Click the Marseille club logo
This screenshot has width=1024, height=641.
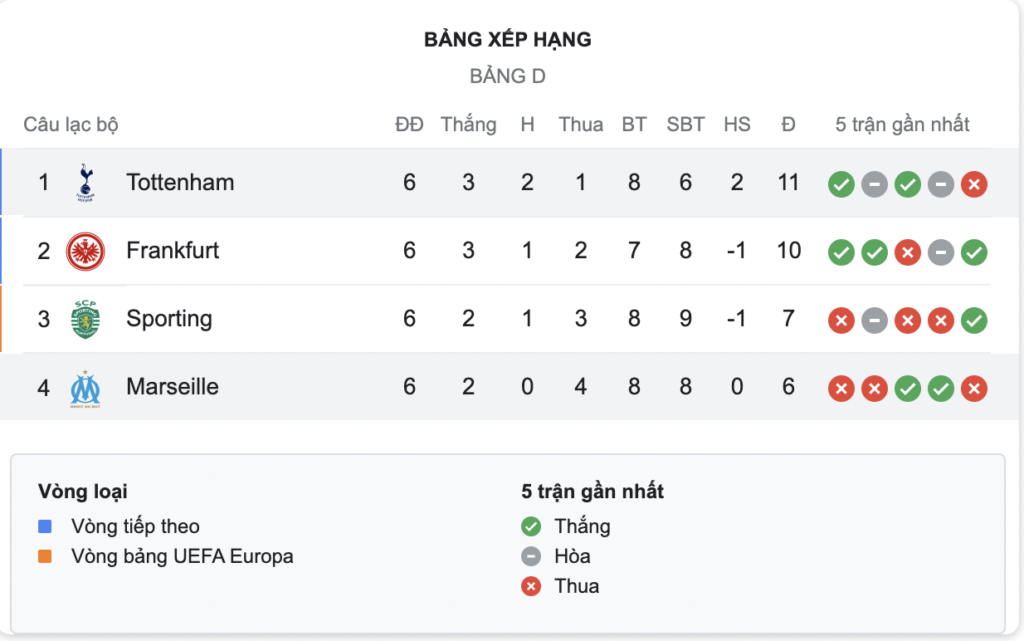[86, 389]
